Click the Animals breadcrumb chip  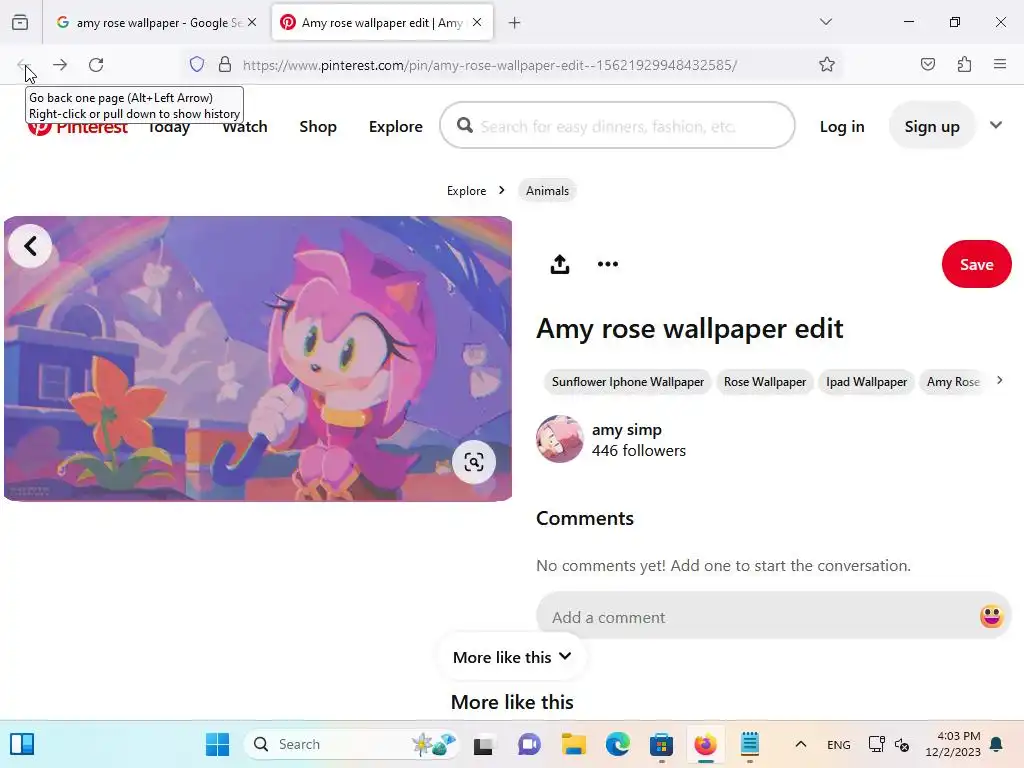(x=547, y=191)
